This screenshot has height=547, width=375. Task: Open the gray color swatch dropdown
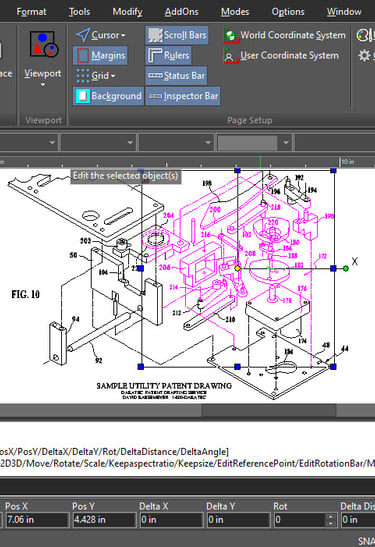point(286,142)
